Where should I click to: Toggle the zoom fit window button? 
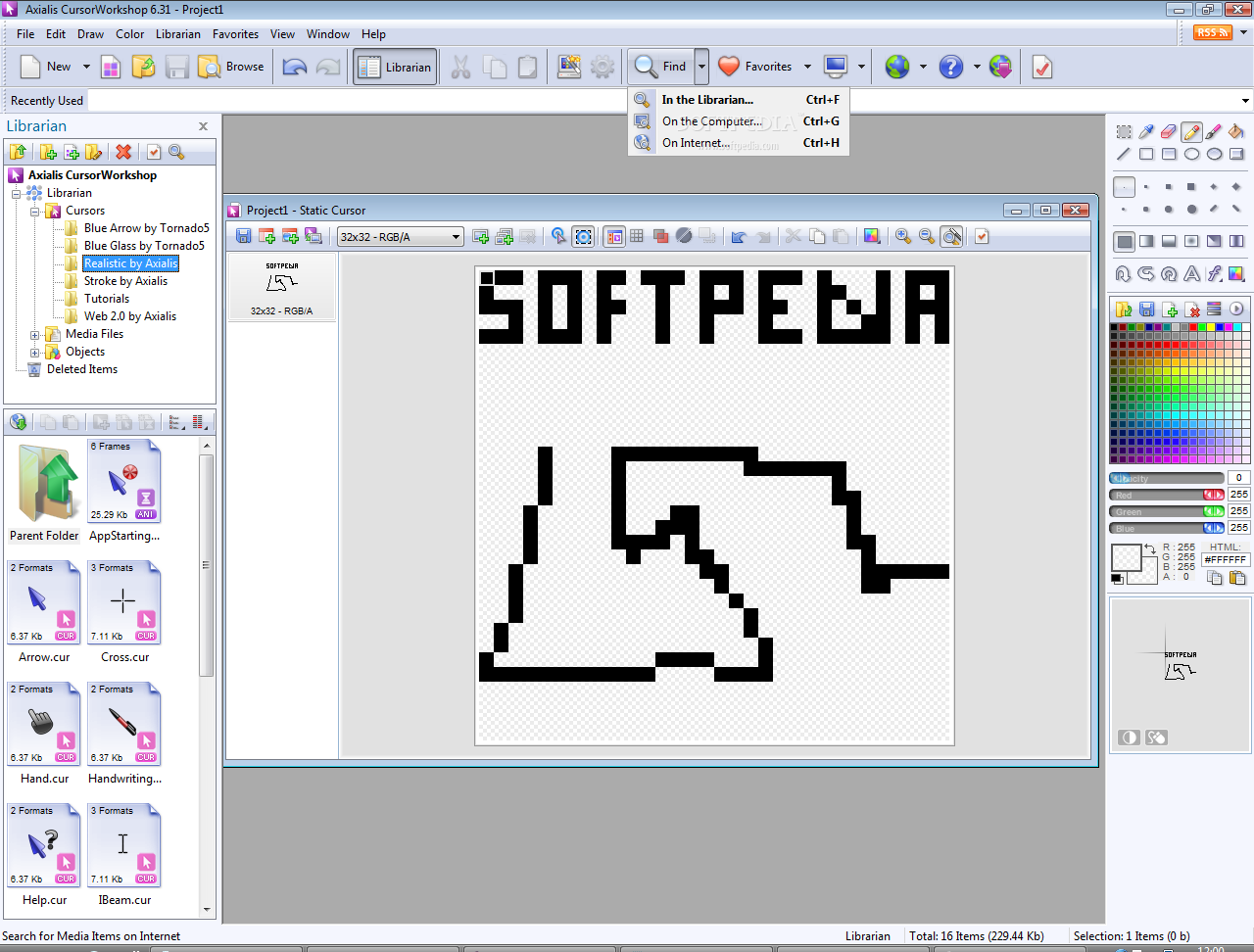click(x=951, y=236)
